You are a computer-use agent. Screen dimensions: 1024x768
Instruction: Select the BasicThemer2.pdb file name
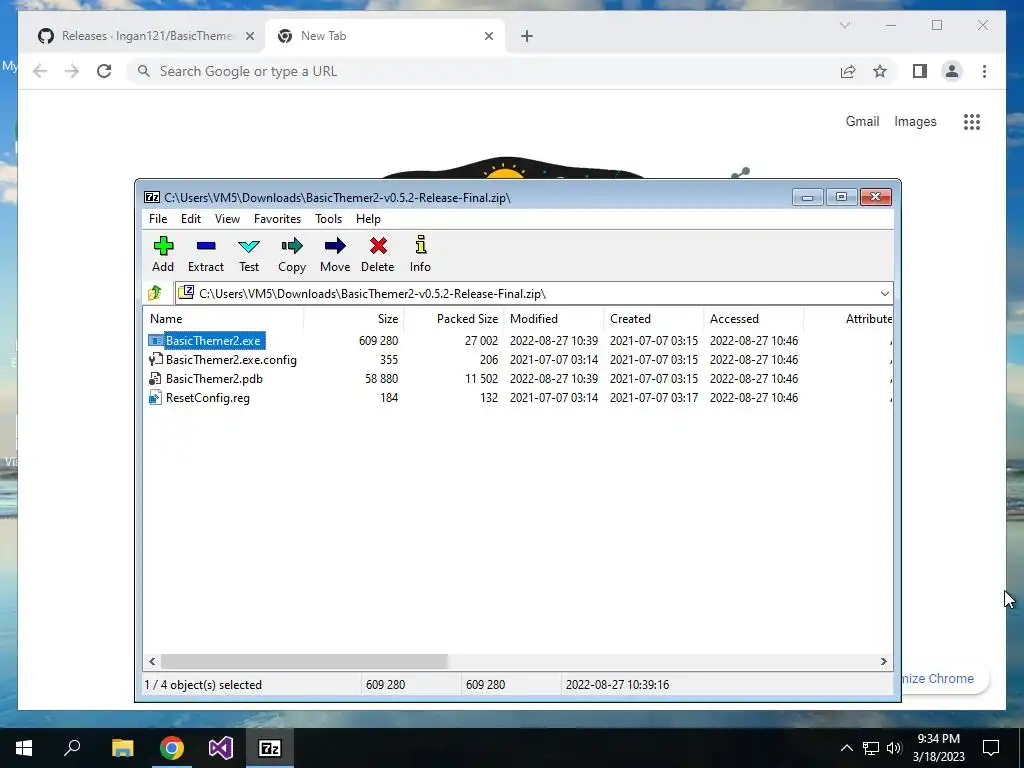point(214,379)
